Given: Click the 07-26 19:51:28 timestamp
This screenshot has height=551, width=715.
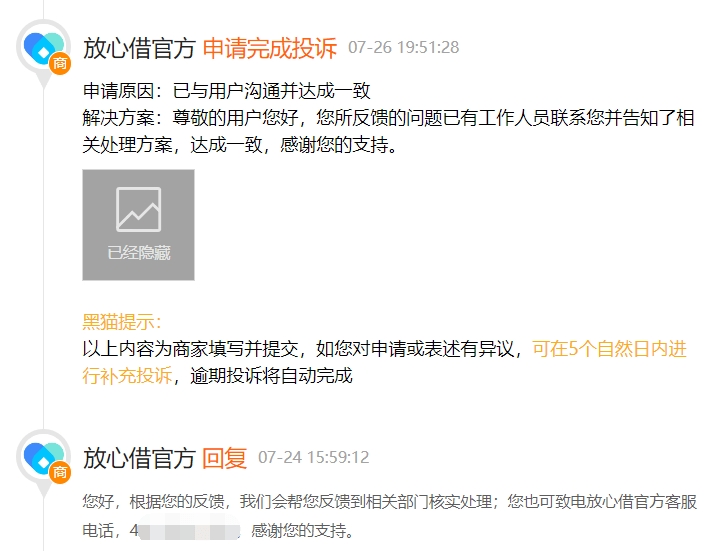Looking at the screenshot, I should [x=404, y=47].
